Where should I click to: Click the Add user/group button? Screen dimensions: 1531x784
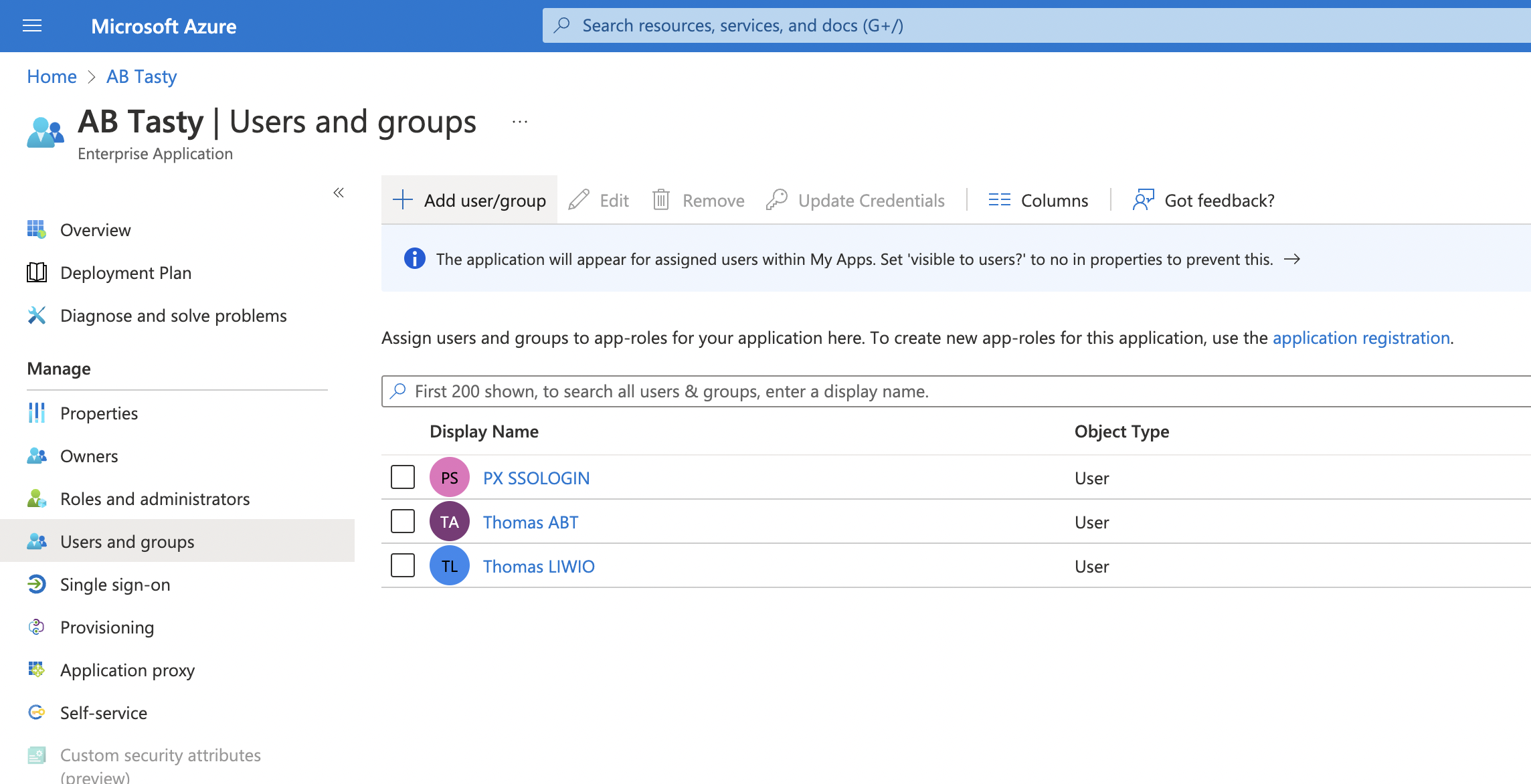pos(469,199)
